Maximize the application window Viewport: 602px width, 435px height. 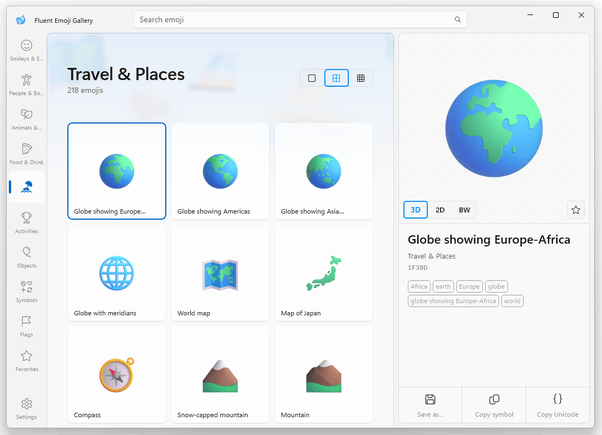(556, 15)
